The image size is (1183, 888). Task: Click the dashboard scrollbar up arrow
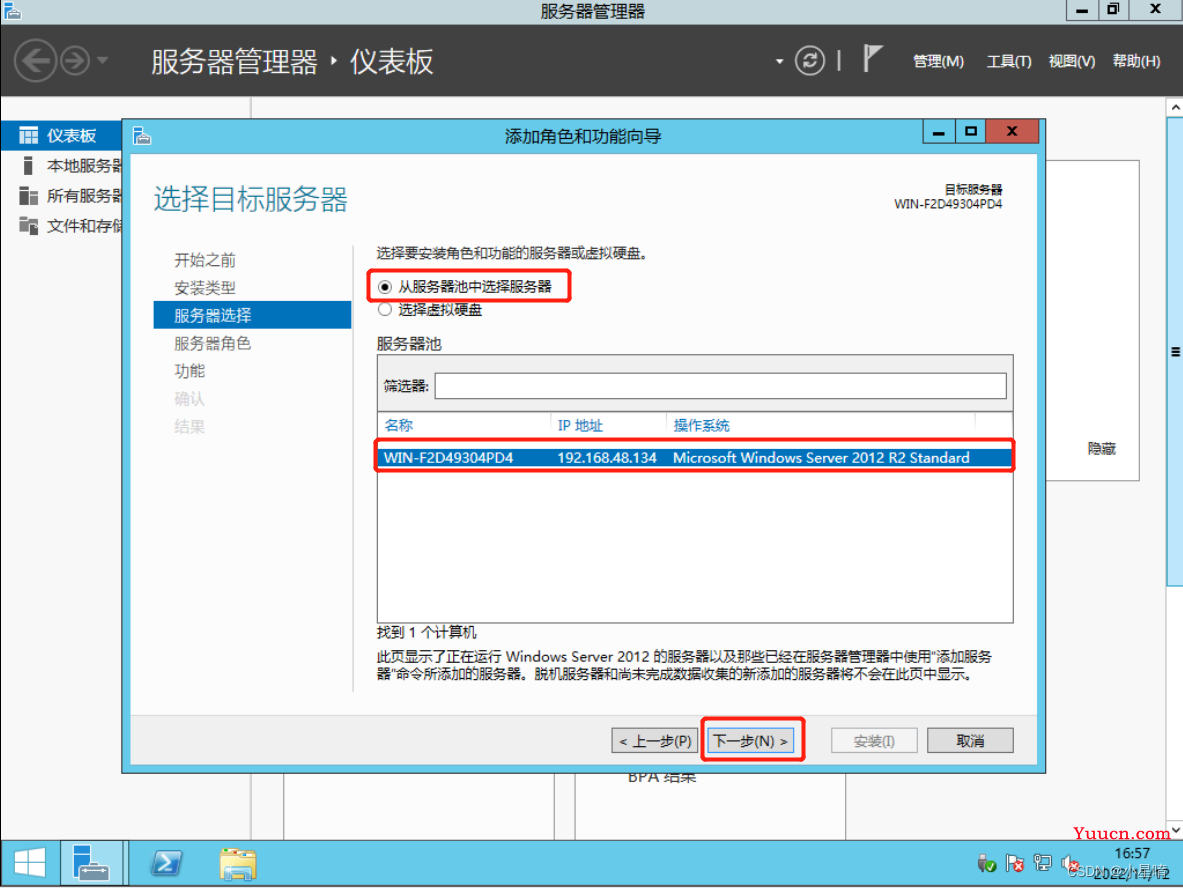1175,108
